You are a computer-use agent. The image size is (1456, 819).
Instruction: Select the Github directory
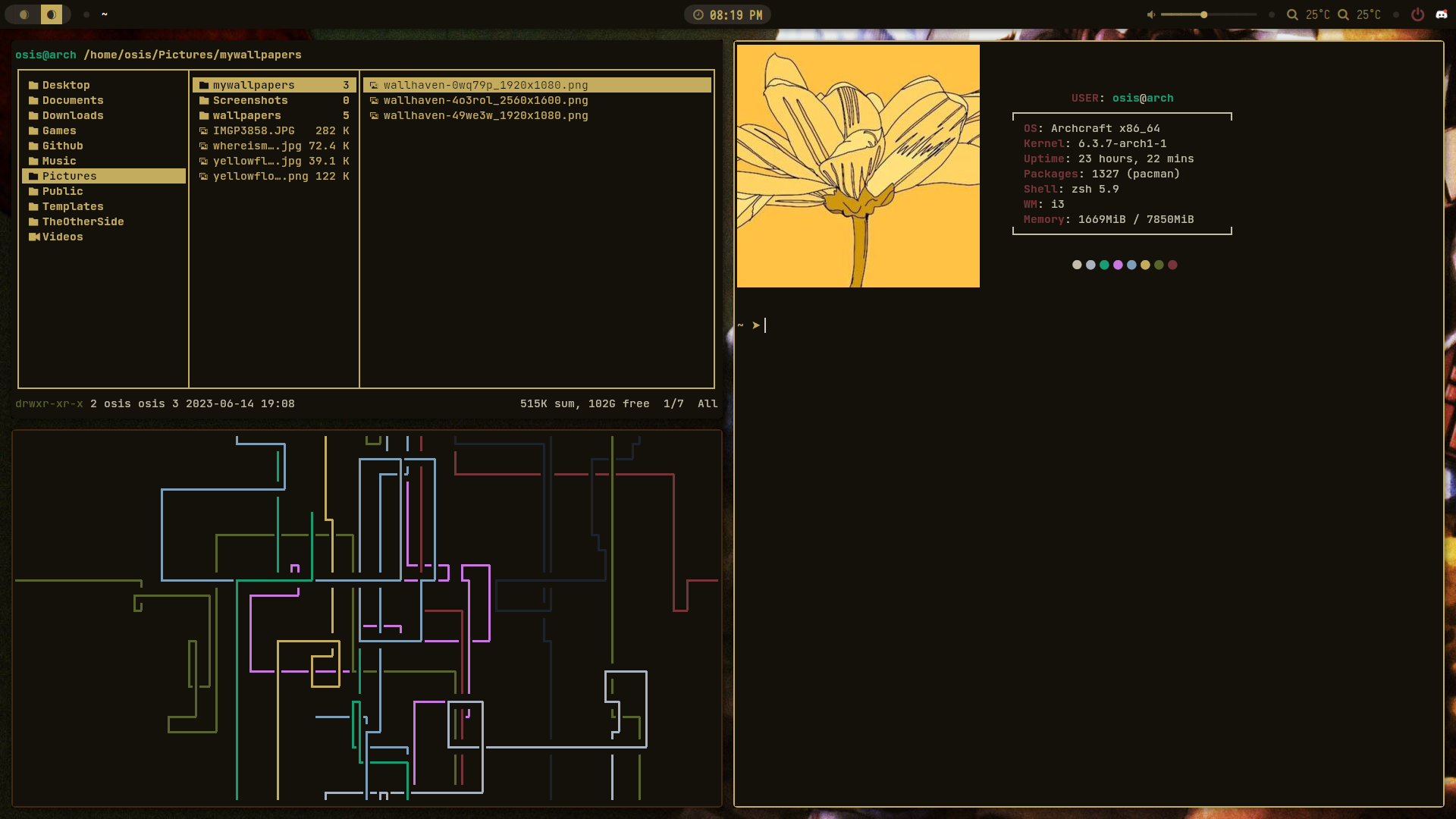62,146
